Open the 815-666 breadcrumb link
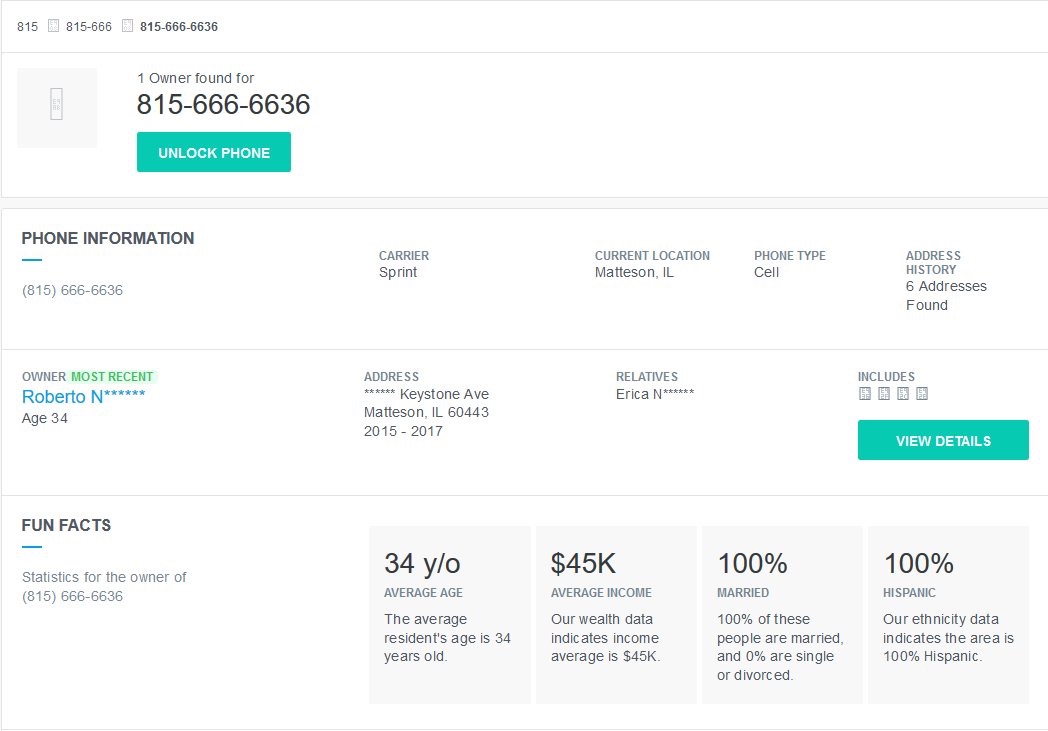Viewport: 1048px width, 731px height. click(88, 27)
